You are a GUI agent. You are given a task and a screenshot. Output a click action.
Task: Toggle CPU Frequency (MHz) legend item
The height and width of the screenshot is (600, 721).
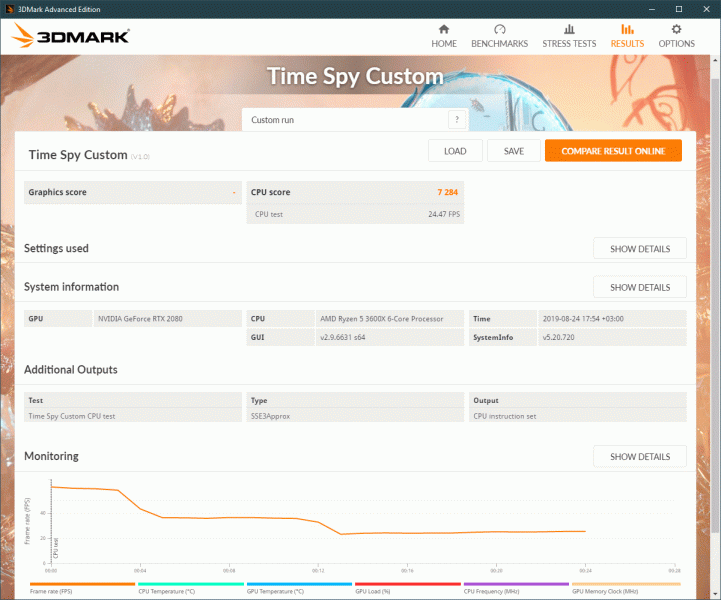coord(516,588)
